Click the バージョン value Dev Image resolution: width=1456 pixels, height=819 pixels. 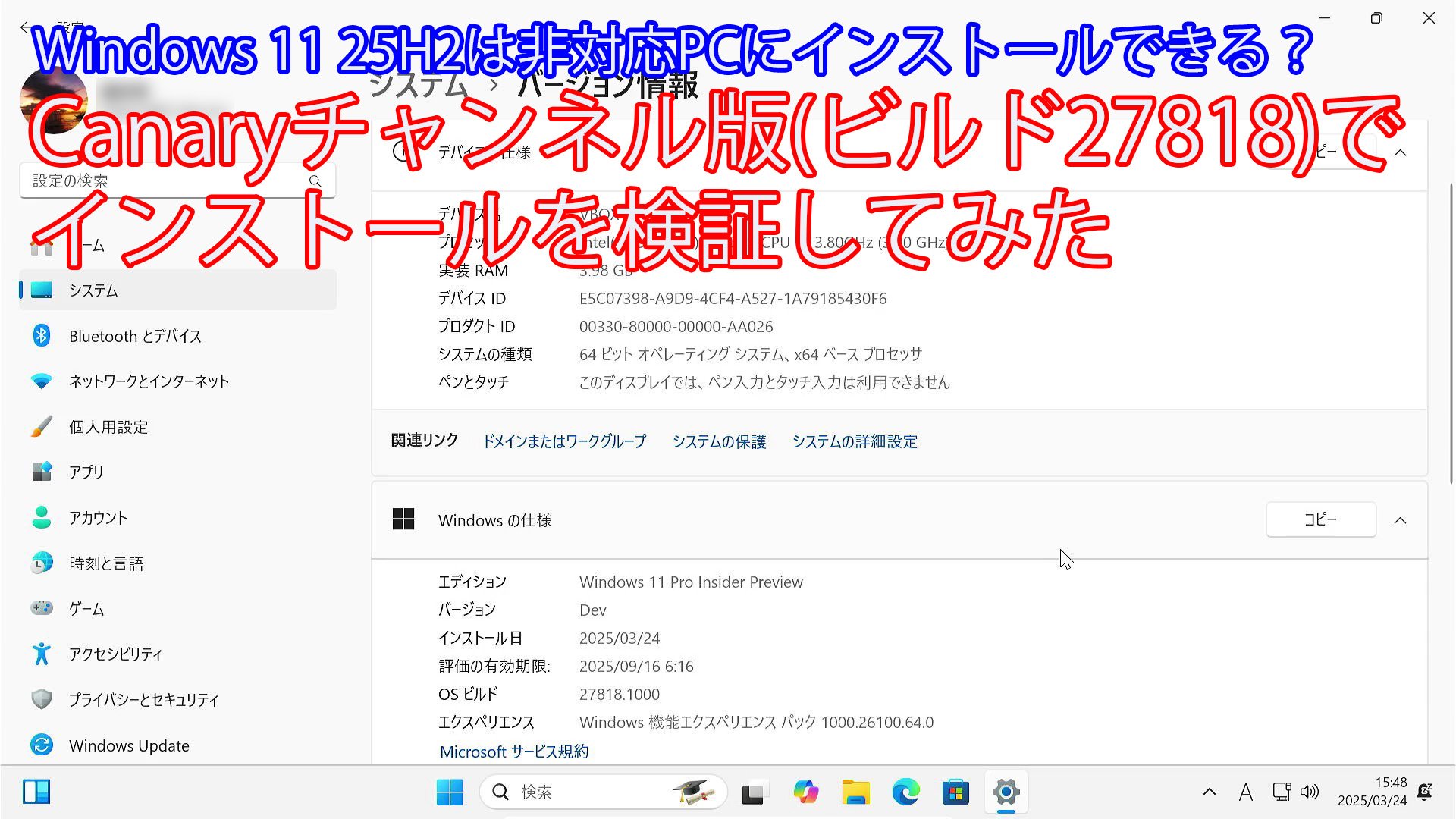click(x=592, y=610)
